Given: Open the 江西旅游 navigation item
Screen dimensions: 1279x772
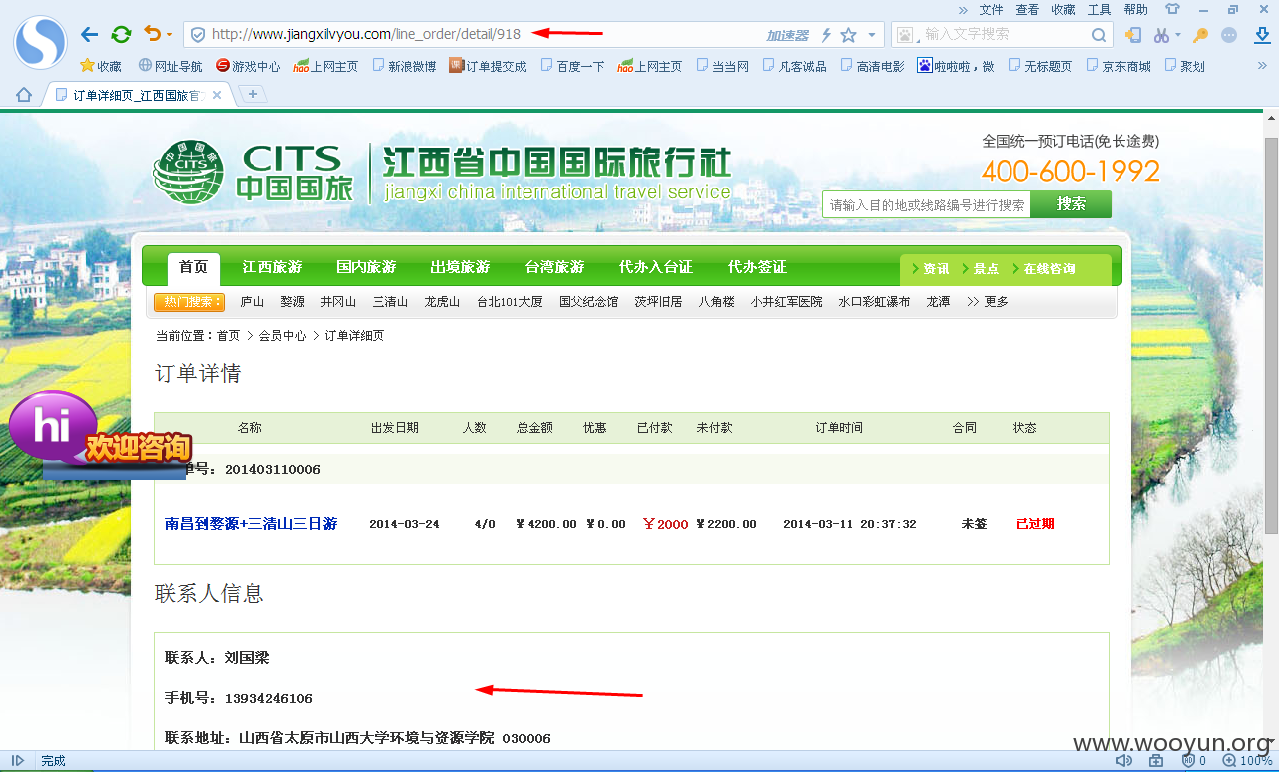Looking at the screenshot, I should (x=272, y=267).
